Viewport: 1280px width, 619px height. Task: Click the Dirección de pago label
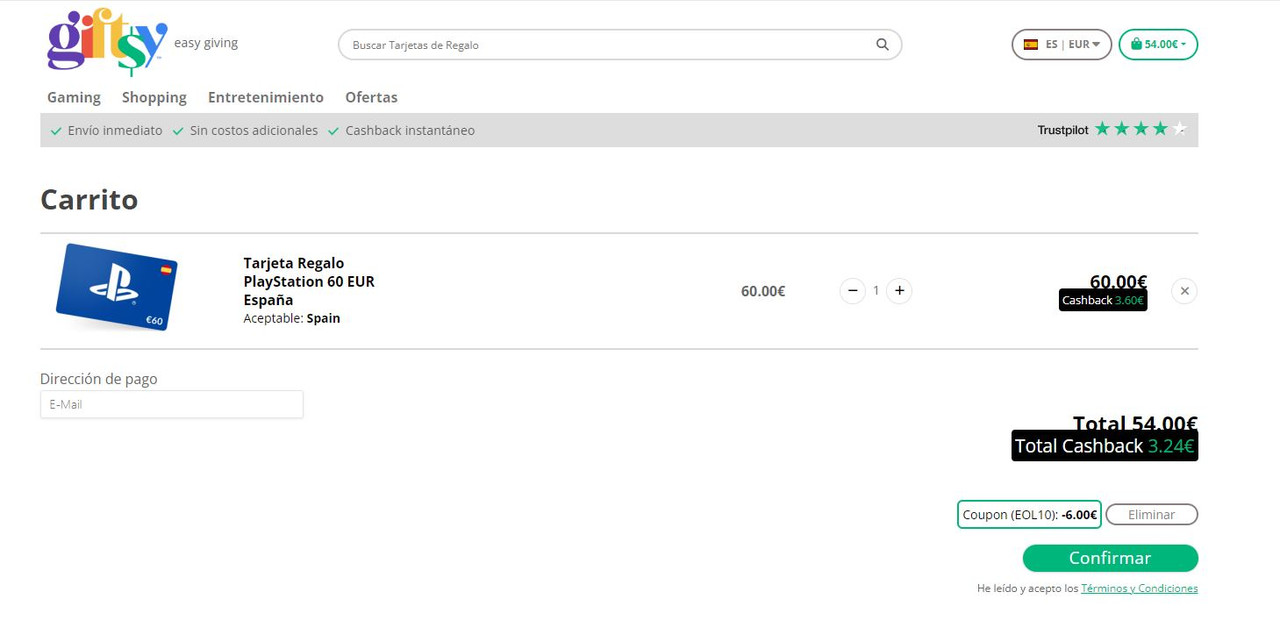(x=99, y=379)
